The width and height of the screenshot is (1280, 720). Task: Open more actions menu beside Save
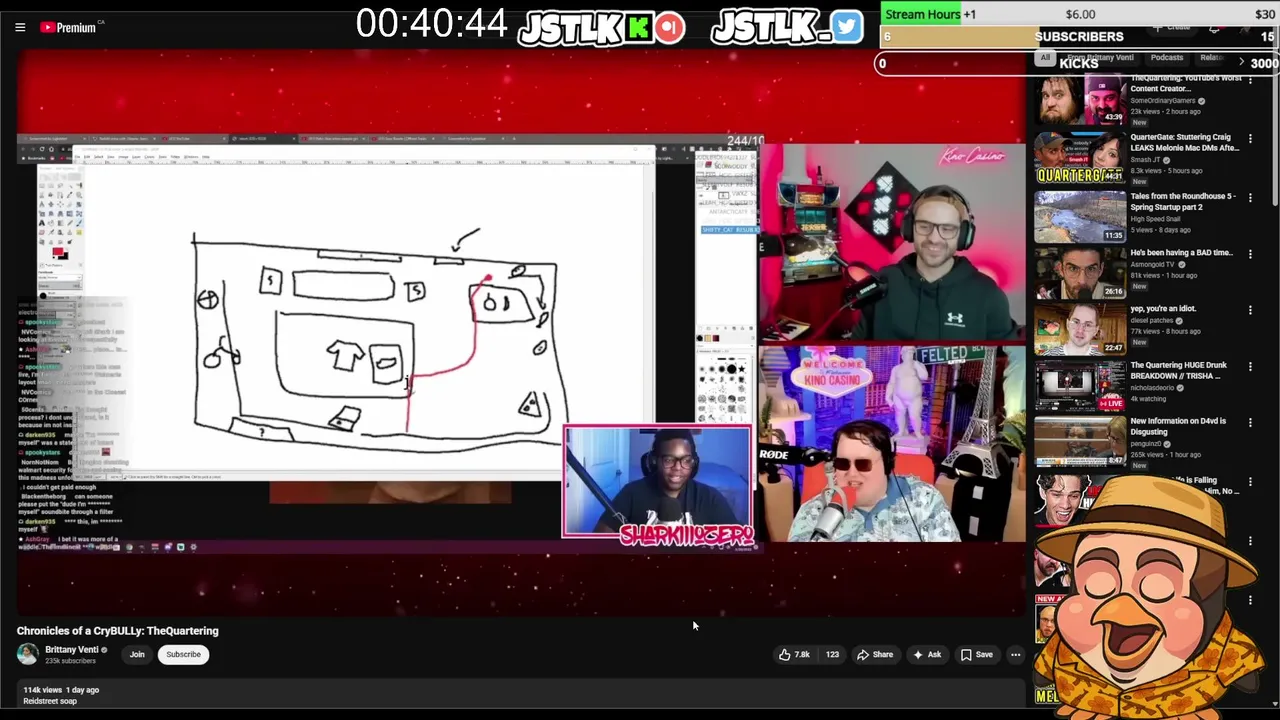click(x=1015, y=655)
